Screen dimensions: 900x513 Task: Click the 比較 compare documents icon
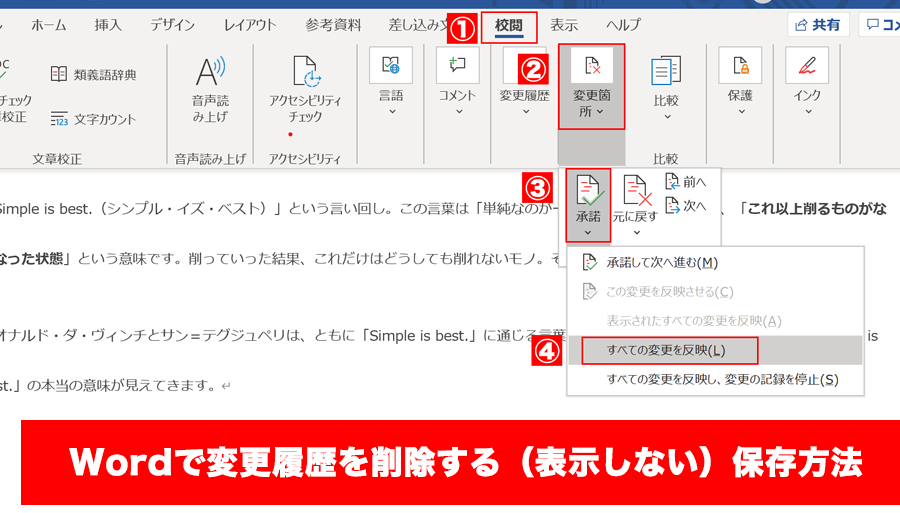(666, 71)
